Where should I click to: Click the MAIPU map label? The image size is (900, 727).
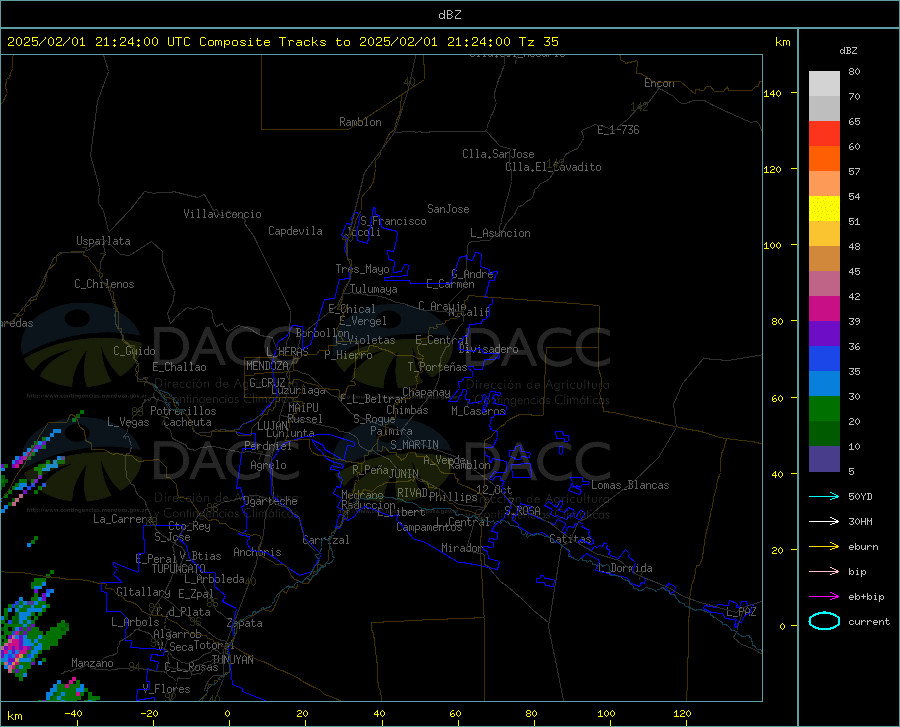[303, 408]
